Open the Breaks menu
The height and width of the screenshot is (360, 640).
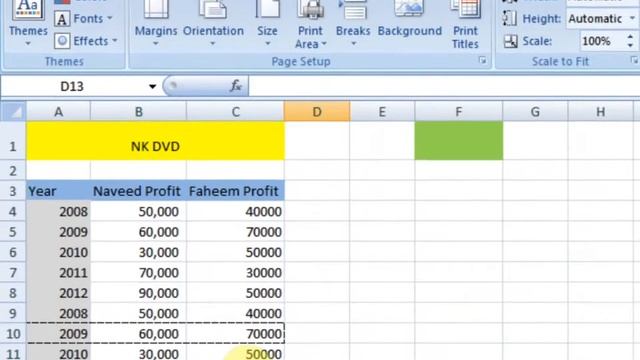coord(353,24)
